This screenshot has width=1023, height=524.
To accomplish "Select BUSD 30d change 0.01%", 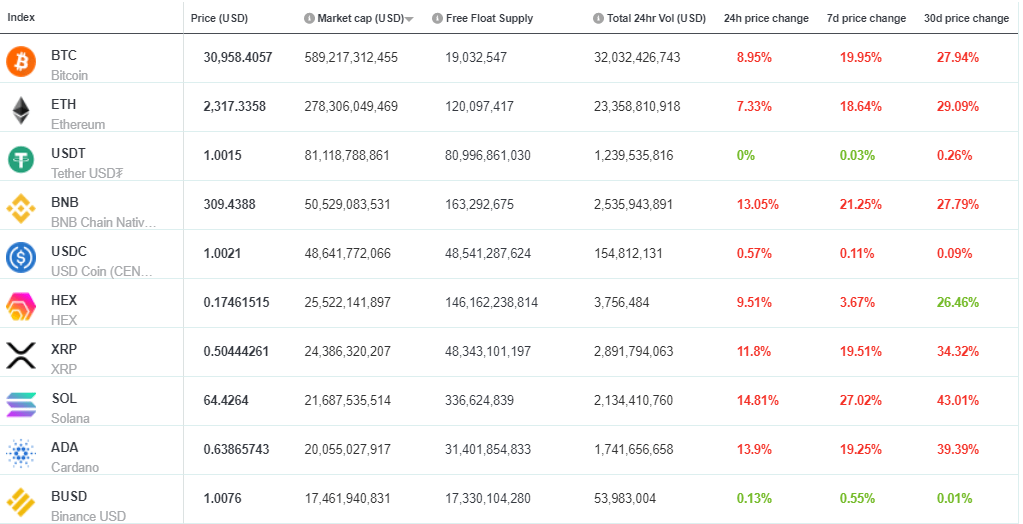I will 954,498.
